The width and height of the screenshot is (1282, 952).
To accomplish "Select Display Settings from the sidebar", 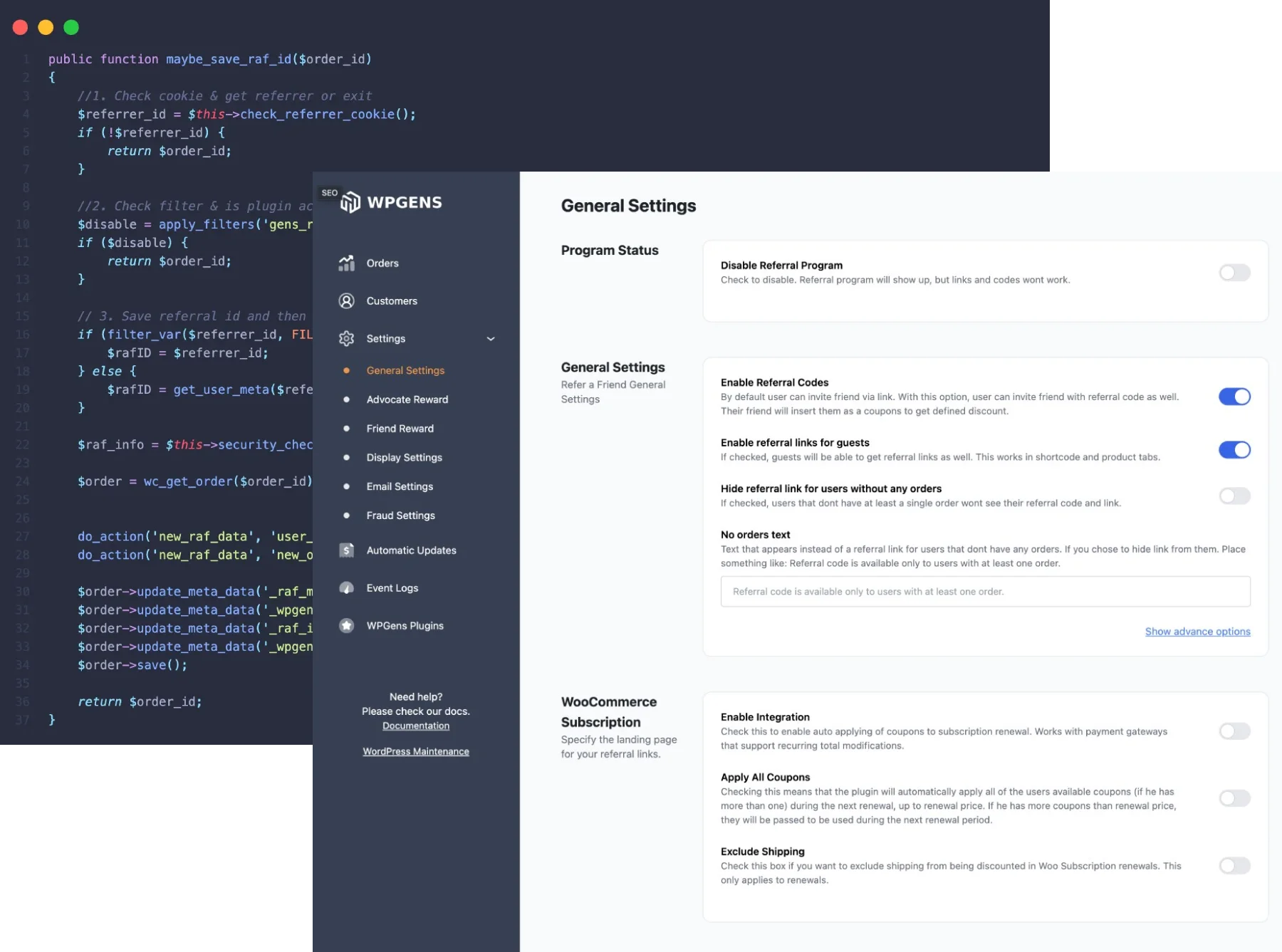I will pos(404,457).
